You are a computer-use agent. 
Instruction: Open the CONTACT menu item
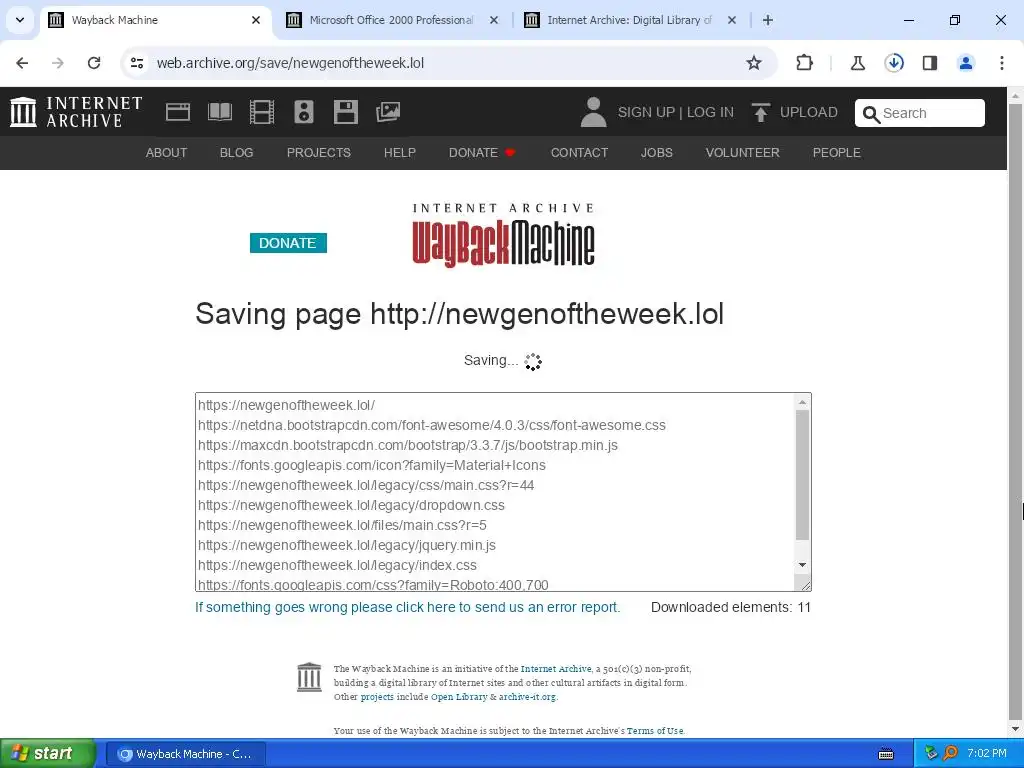(579, 153)
